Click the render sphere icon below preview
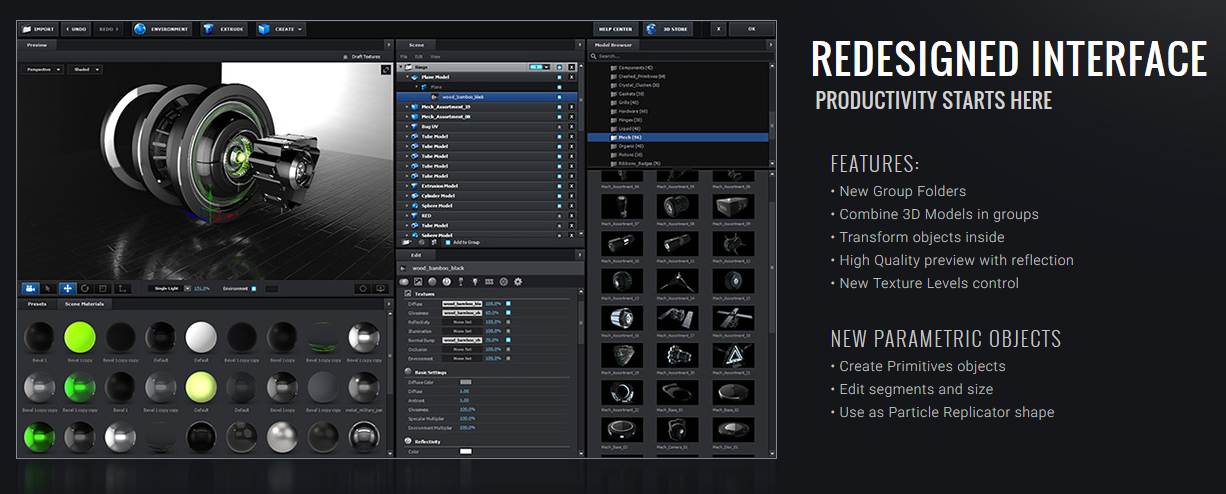 point(362,288)
